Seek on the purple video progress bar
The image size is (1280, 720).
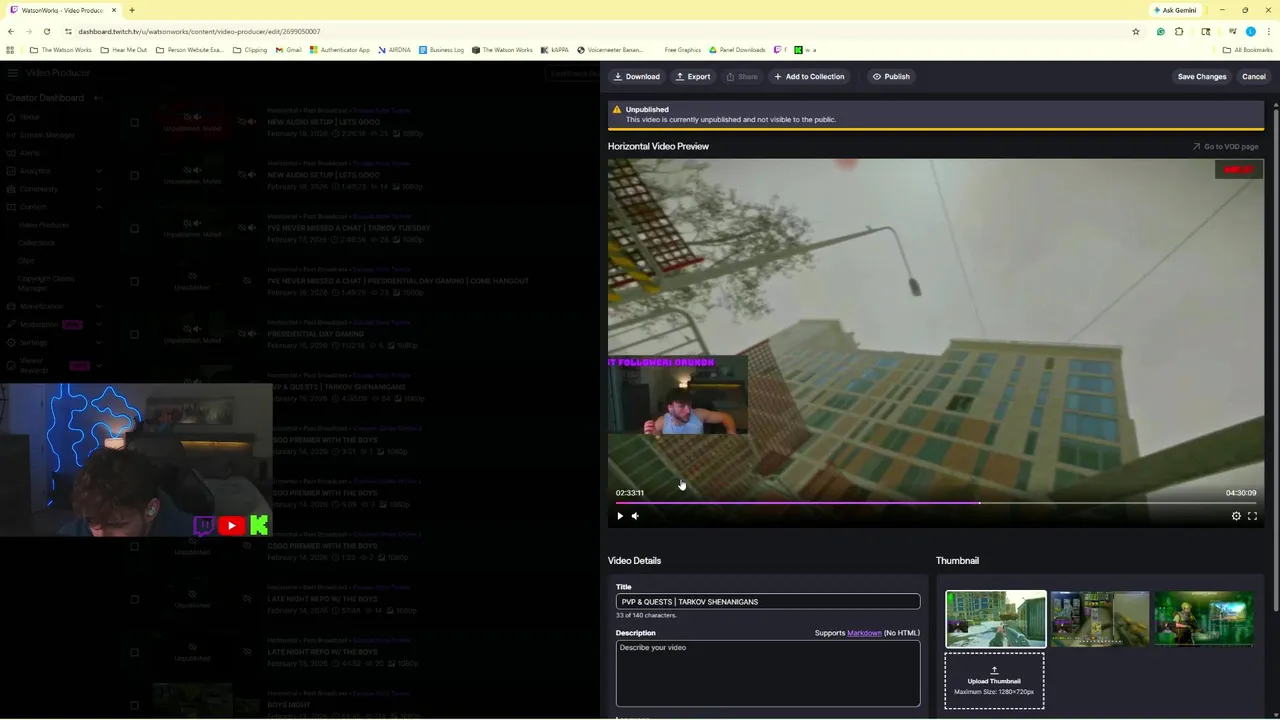[x=936, y=503]
